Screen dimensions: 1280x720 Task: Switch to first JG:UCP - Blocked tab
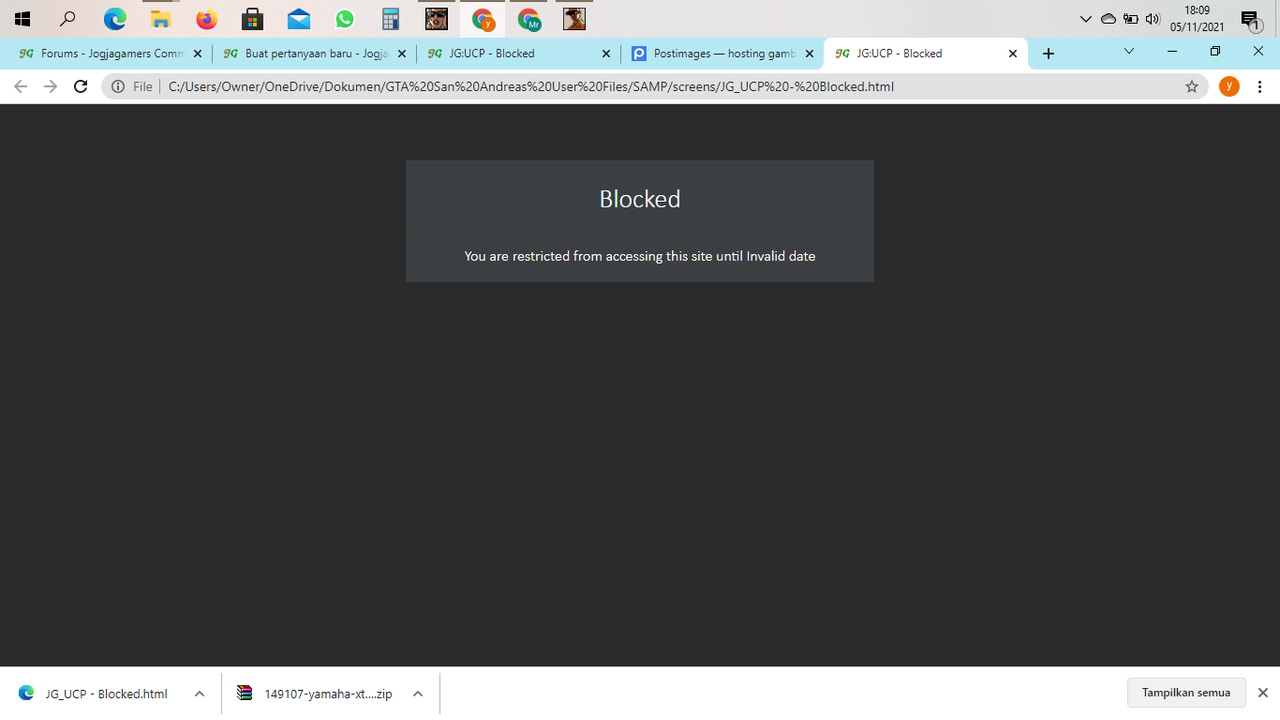point(518,53)
